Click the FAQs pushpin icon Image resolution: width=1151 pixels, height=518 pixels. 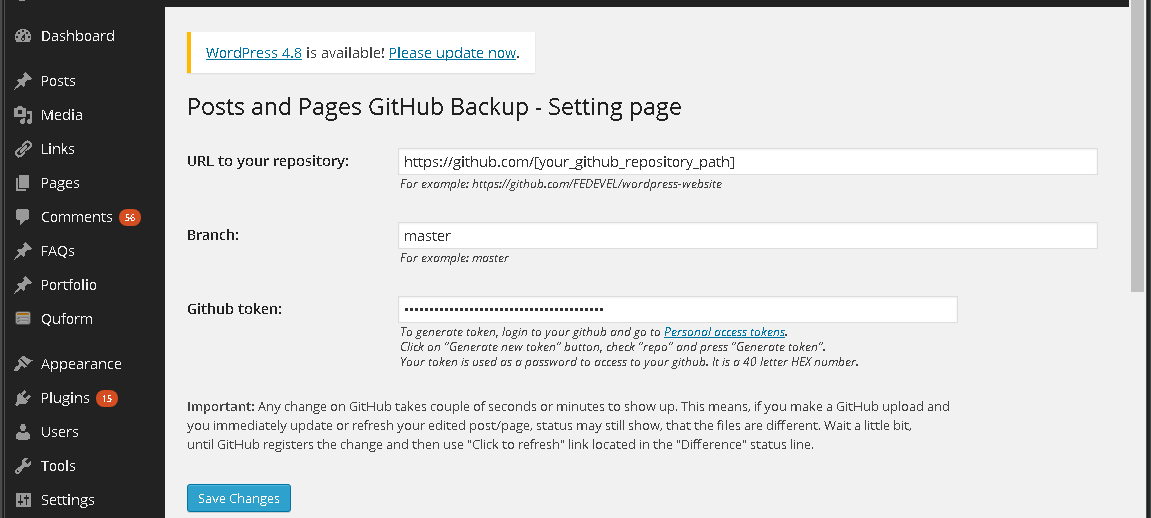tap(23, 251)
